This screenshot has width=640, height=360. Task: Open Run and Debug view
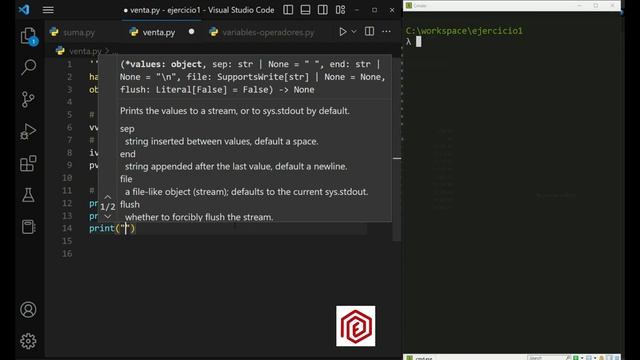[28, 131]
